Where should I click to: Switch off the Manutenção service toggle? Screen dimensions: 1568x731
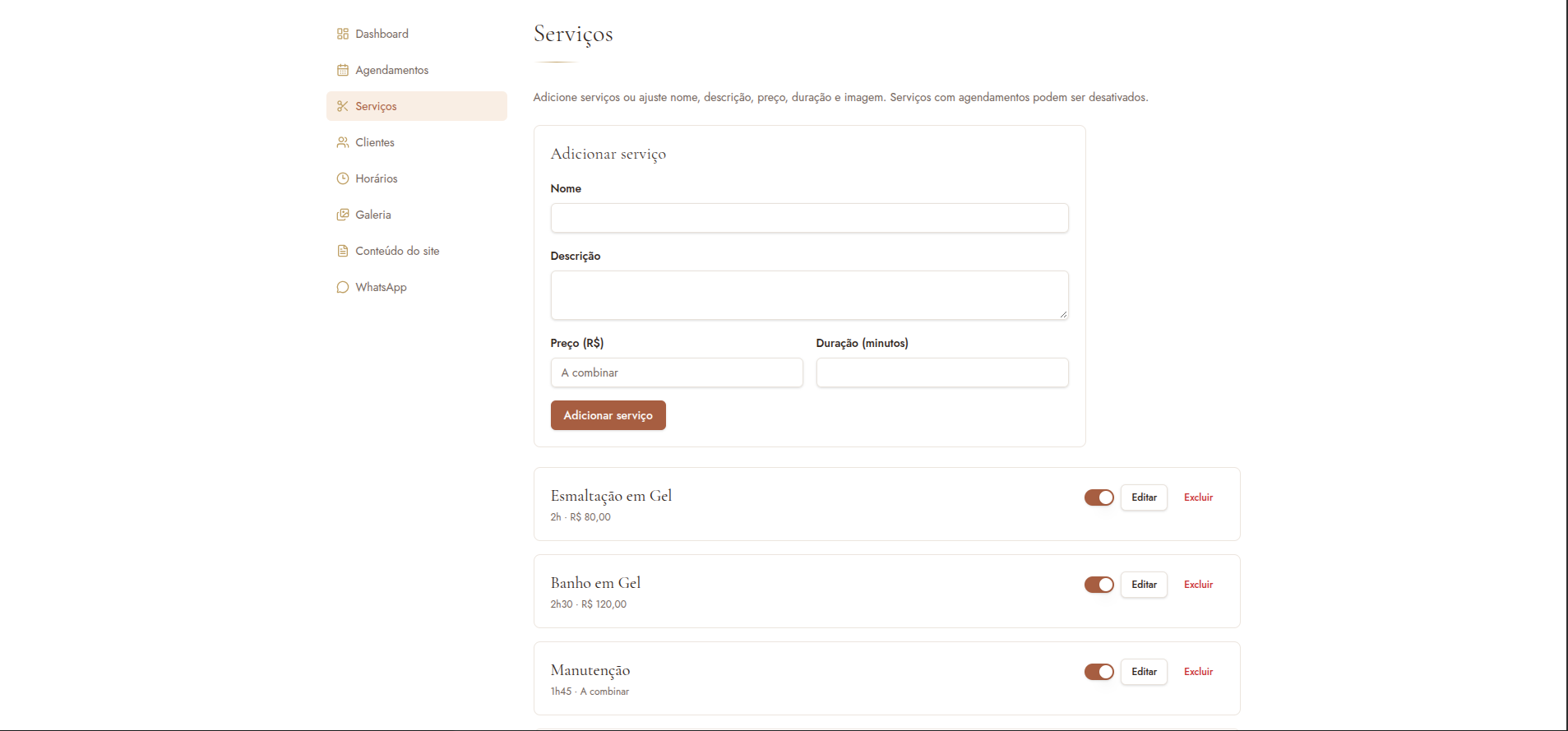click(1099, 672)
